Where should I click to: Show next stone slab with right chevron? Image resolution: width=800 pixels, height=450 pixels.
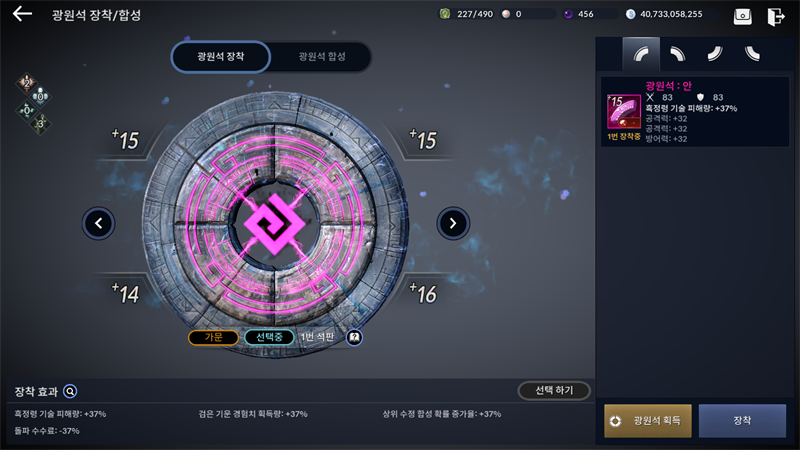[x=453, y=223]
